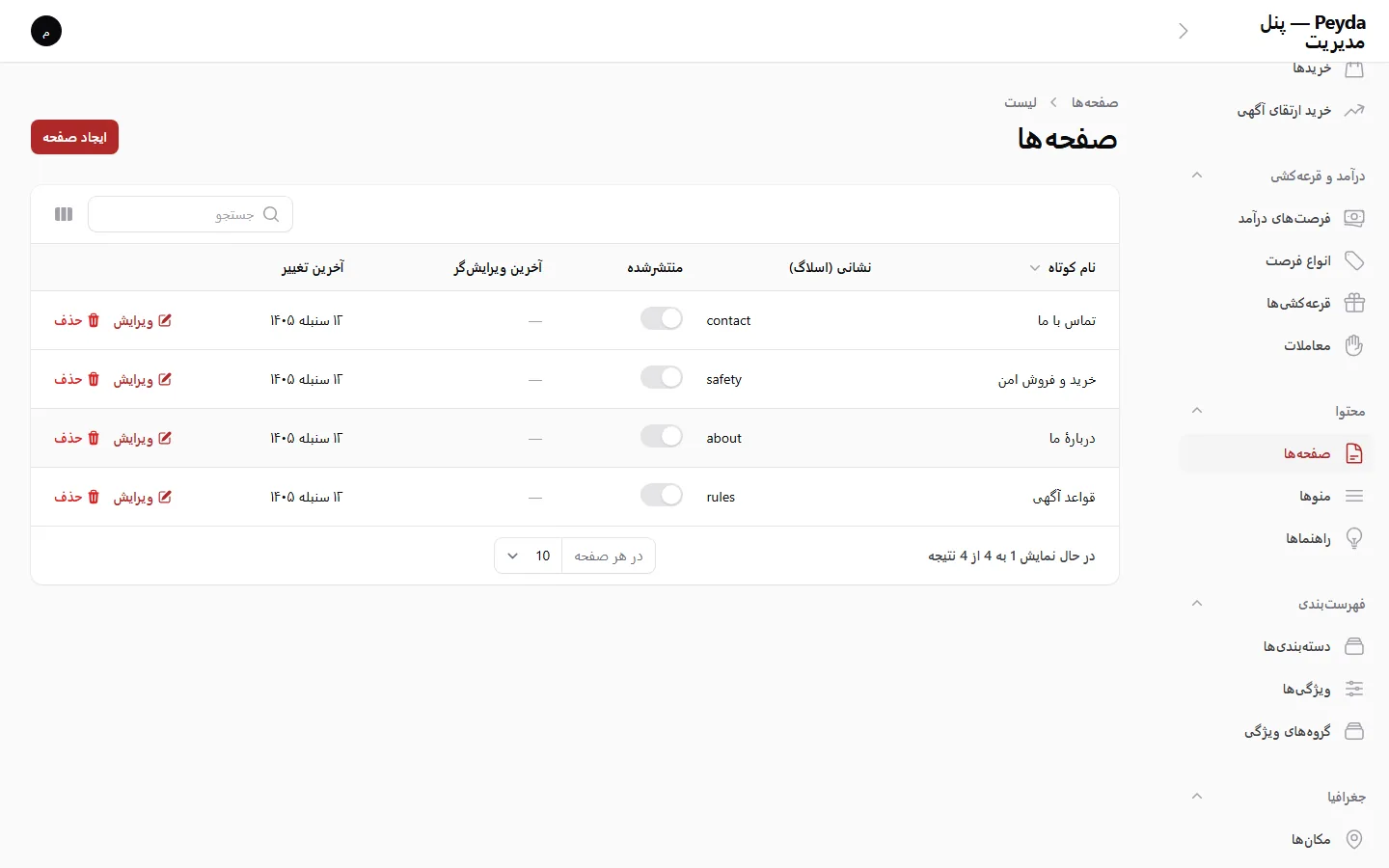Open منوها in the sidebar

(1276, 496)
